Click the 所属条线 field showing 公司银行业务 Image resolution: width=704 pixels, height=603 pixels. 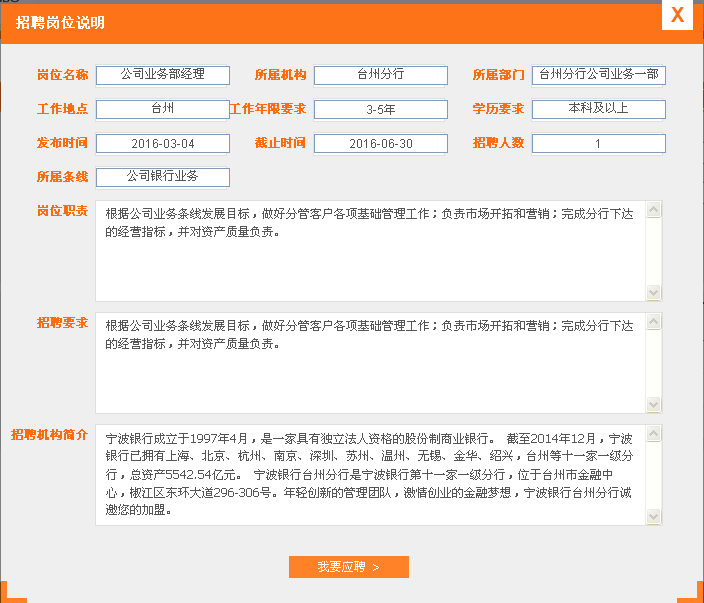[x=163, y=177]
